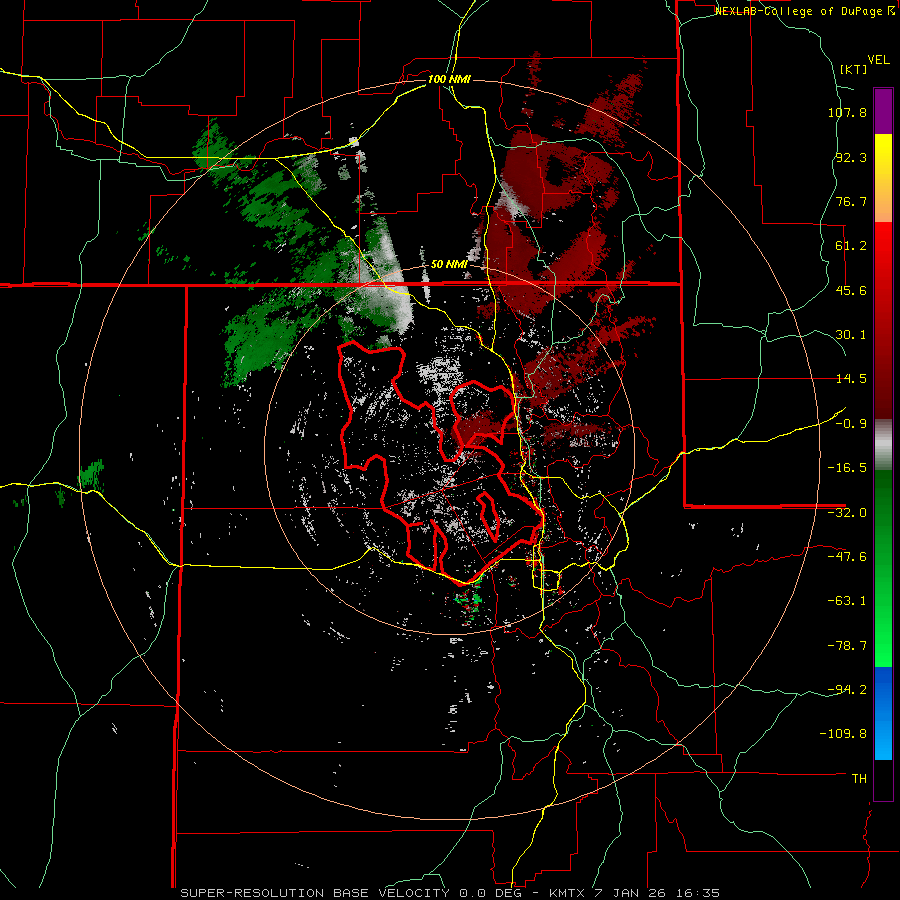Select the -63.1 velocity scale value
This screenshot has width=900, height=900.
pos(847,601)
